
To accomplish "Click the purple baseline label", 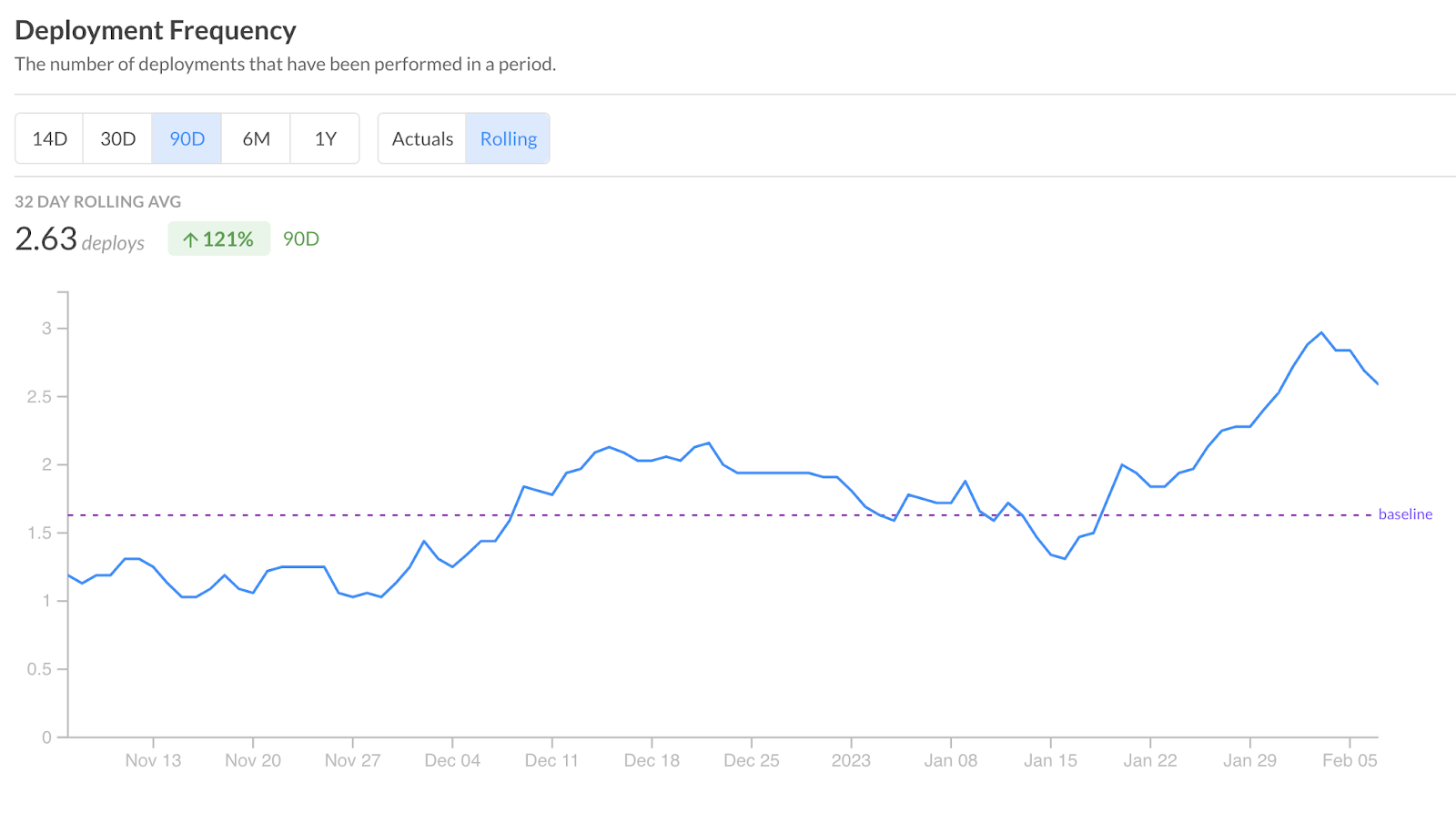I will (1405, 514).
